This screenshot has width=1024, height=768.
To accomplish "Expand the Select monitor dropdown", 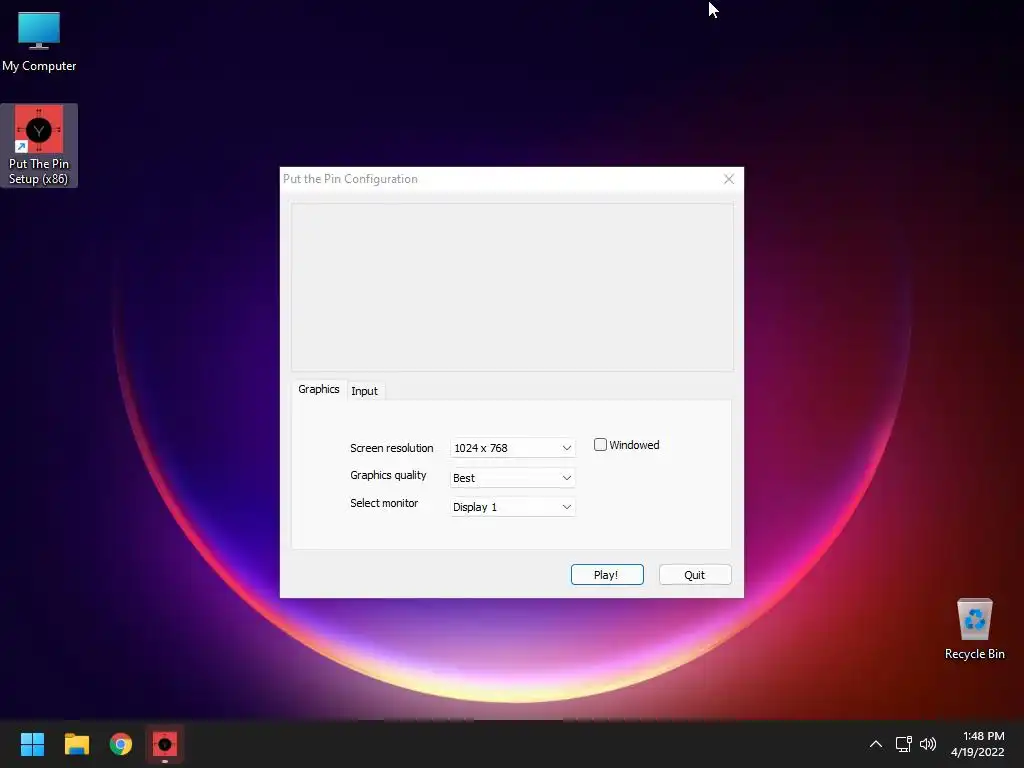I will pos(513,507).
